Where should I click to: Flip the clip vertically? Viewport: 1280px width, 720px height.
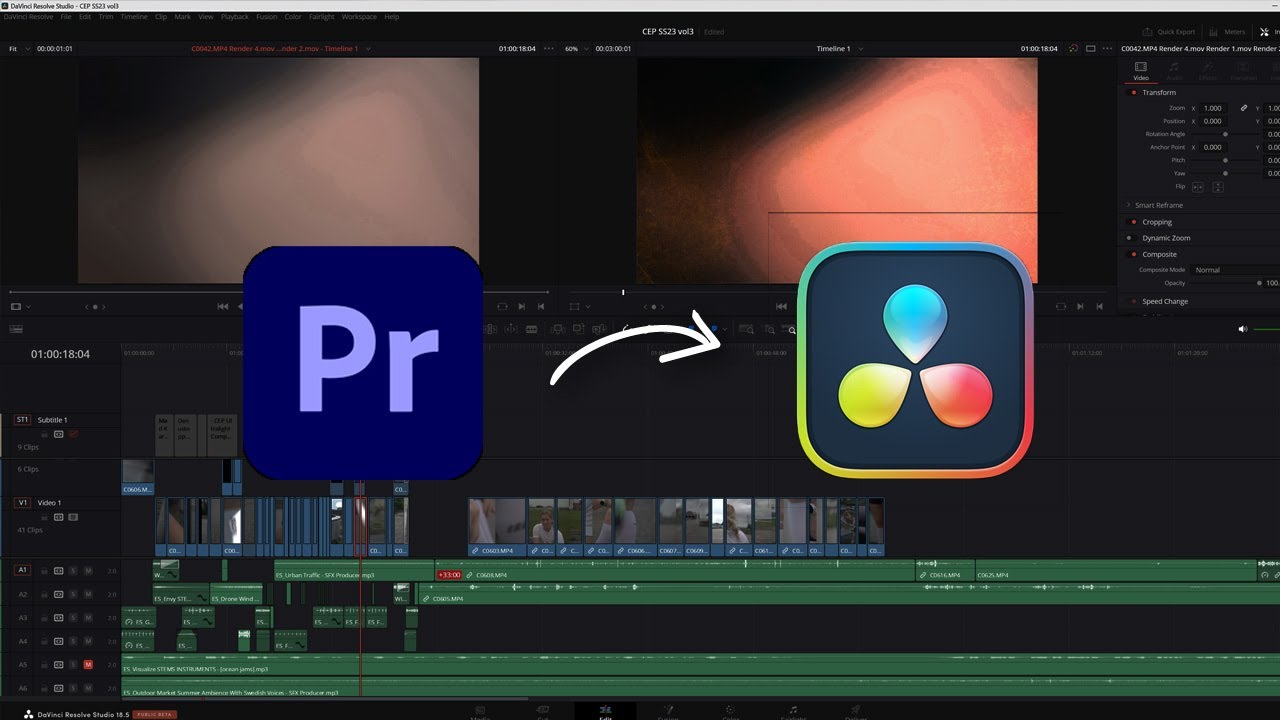coord(1218,187)
